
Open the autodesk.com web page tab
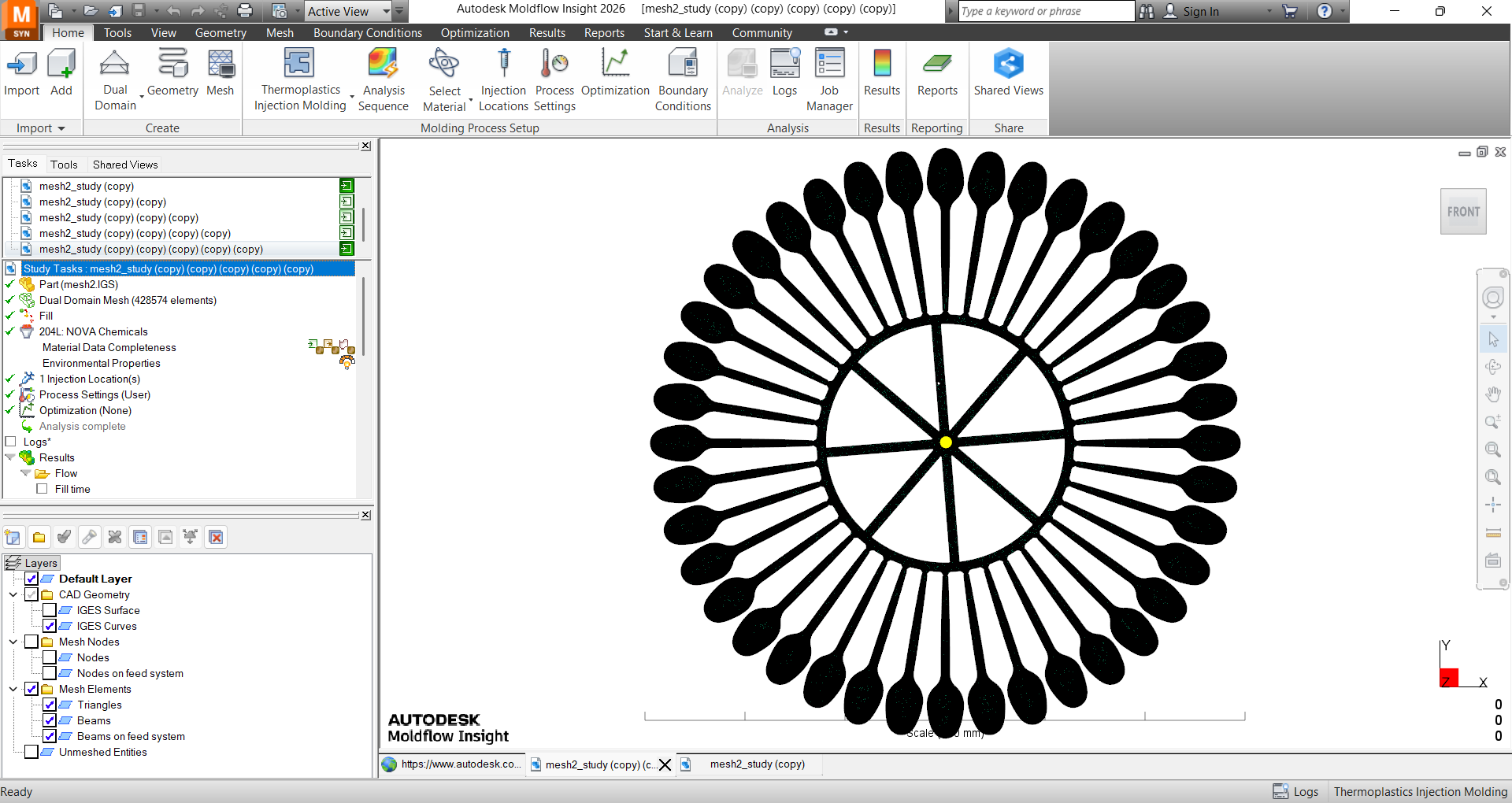coord(453,764)
